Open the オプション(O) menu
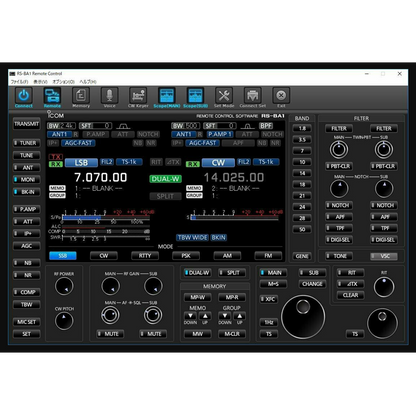416x416 pixels. click(x=63, y=82)
